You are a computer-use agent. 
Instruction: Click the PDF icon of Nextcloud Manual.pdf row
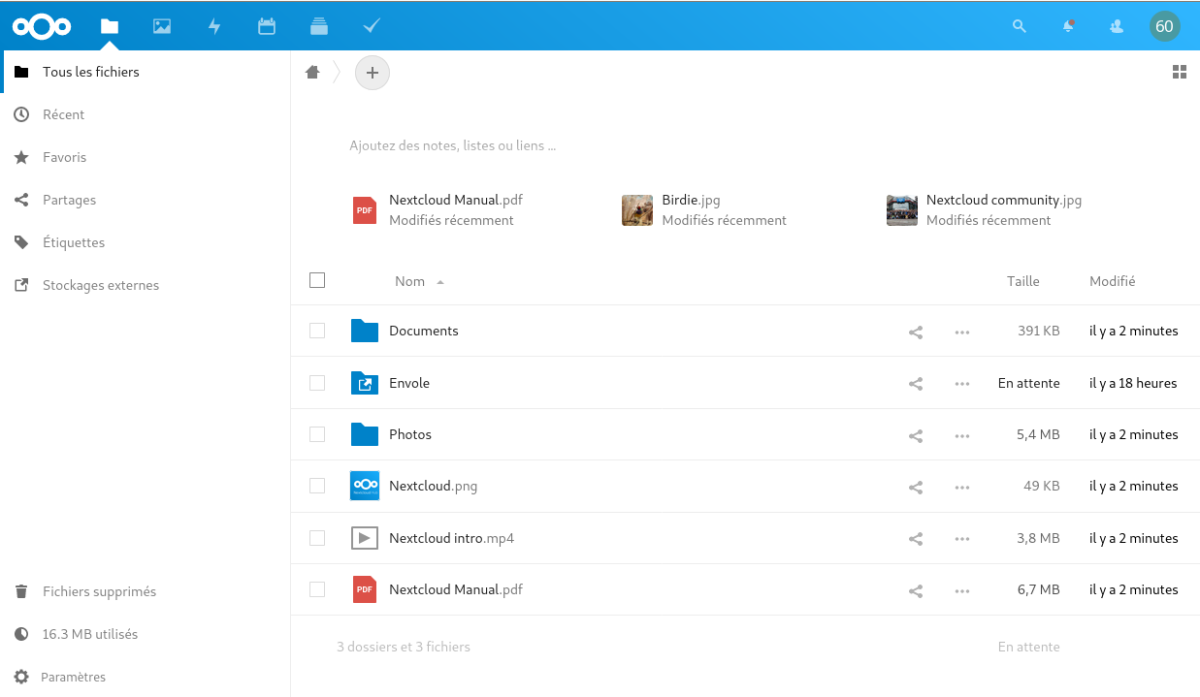[365, 590]
